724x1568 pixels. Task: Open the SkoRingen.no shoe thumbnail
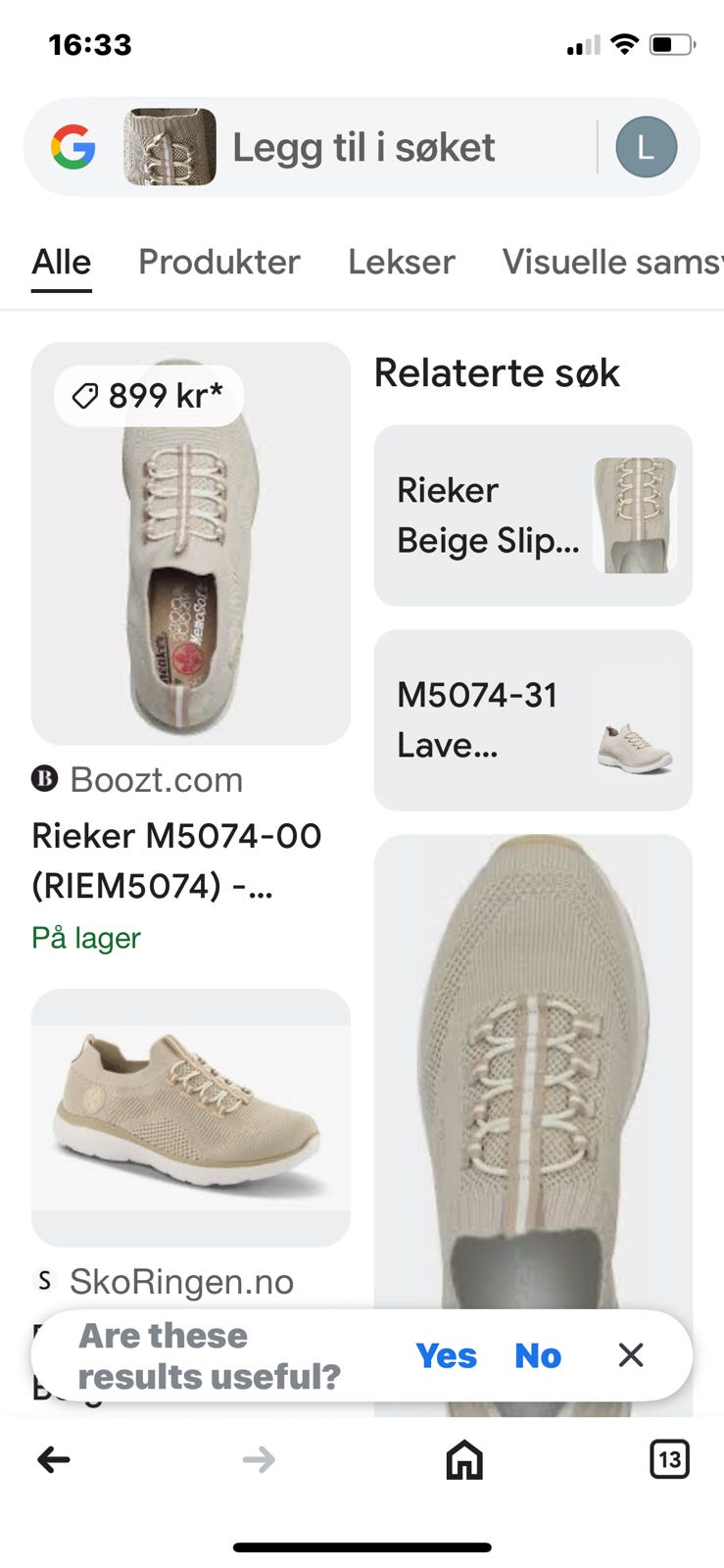[x=191, y=1117]
